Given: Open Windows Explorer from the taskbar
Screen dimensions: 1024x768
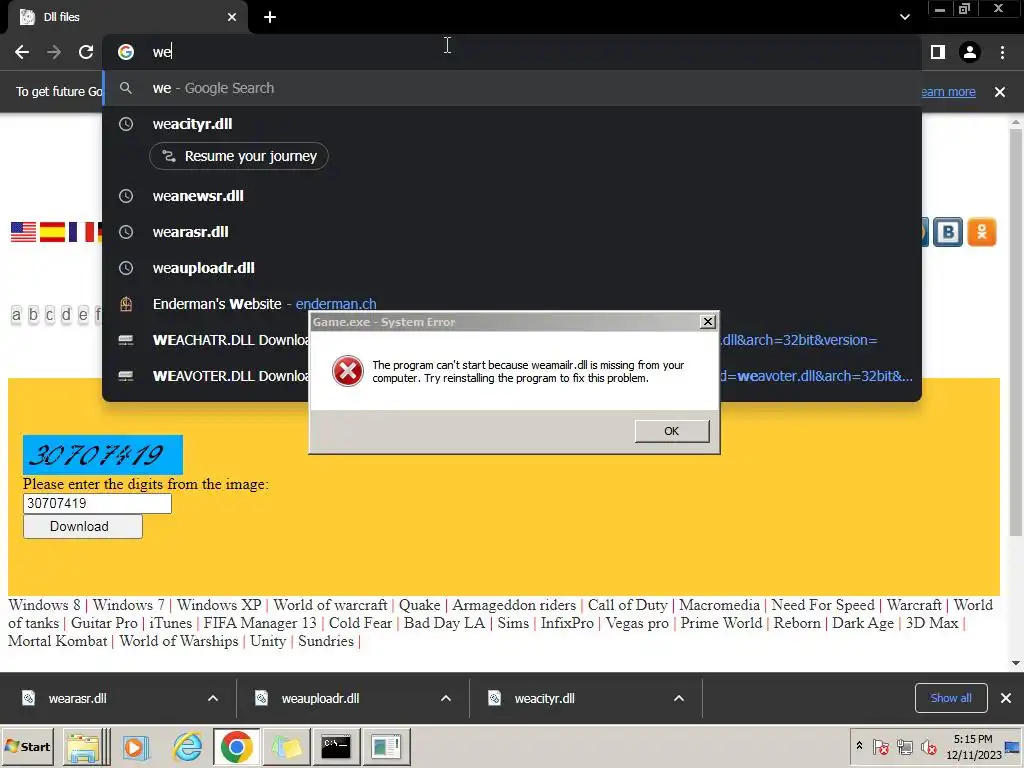Looking at the screenshot, I should (84, 746).
